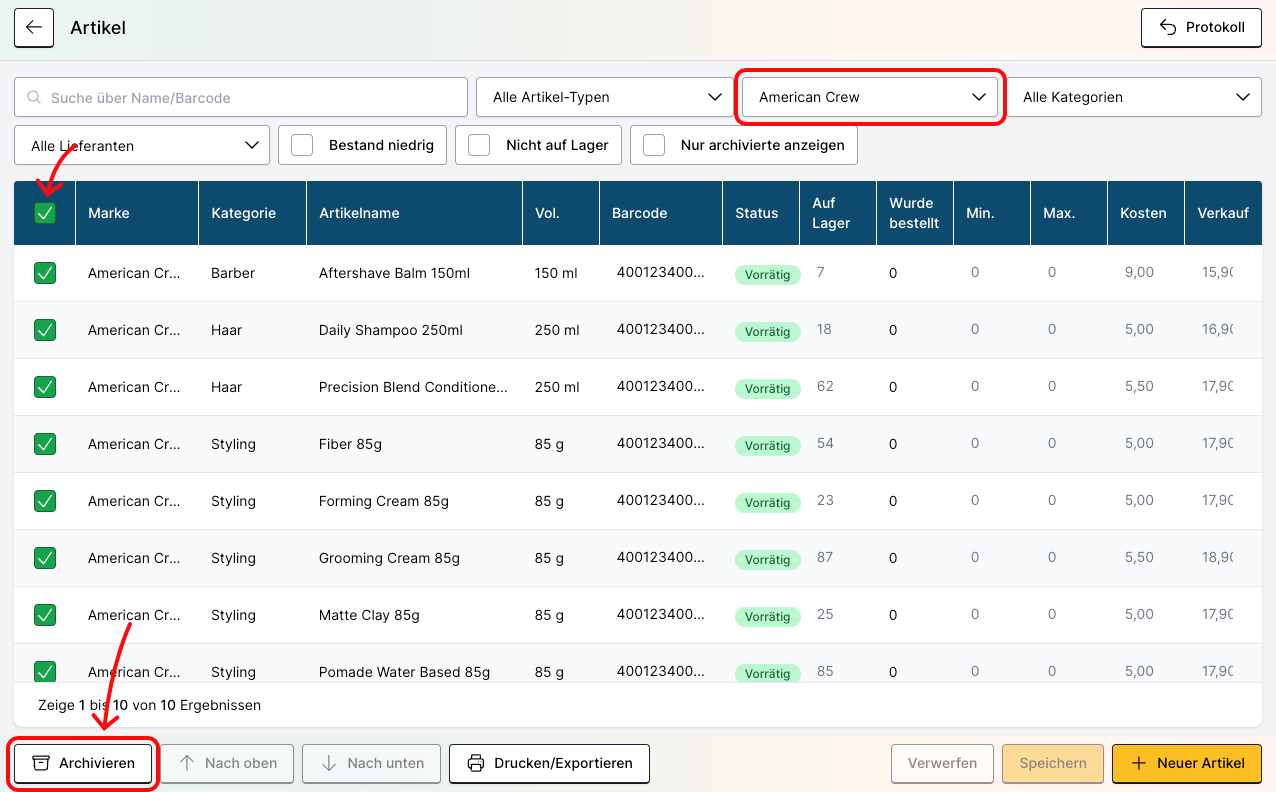Expand the American Crew brand dropdown
The height and width of the screenshot is (792, 1276).
(x=871, y=97)
